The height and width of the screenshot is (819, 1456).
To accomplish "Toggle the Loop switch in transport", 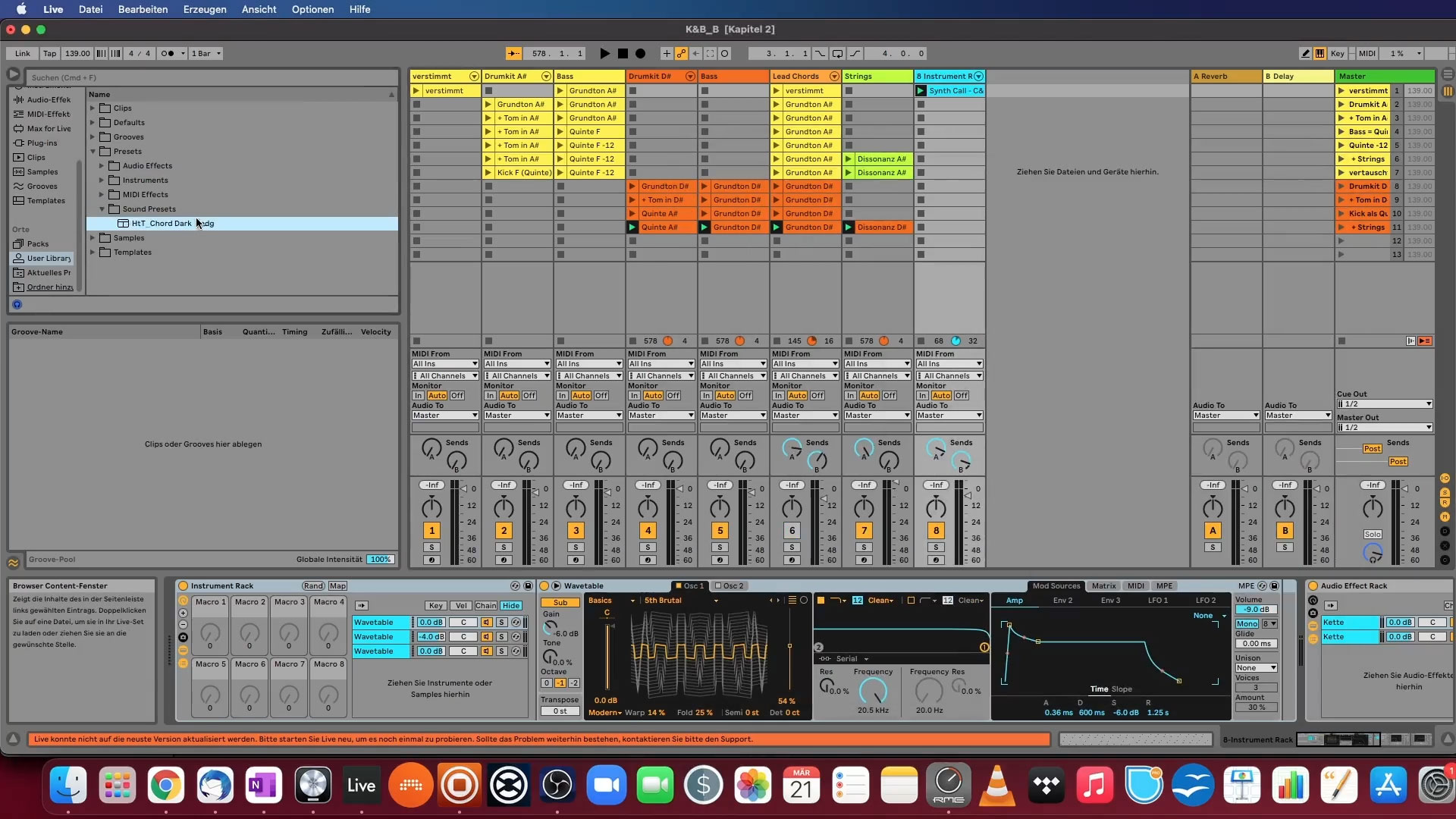I will pyautogui.click(x=838, y=54).
